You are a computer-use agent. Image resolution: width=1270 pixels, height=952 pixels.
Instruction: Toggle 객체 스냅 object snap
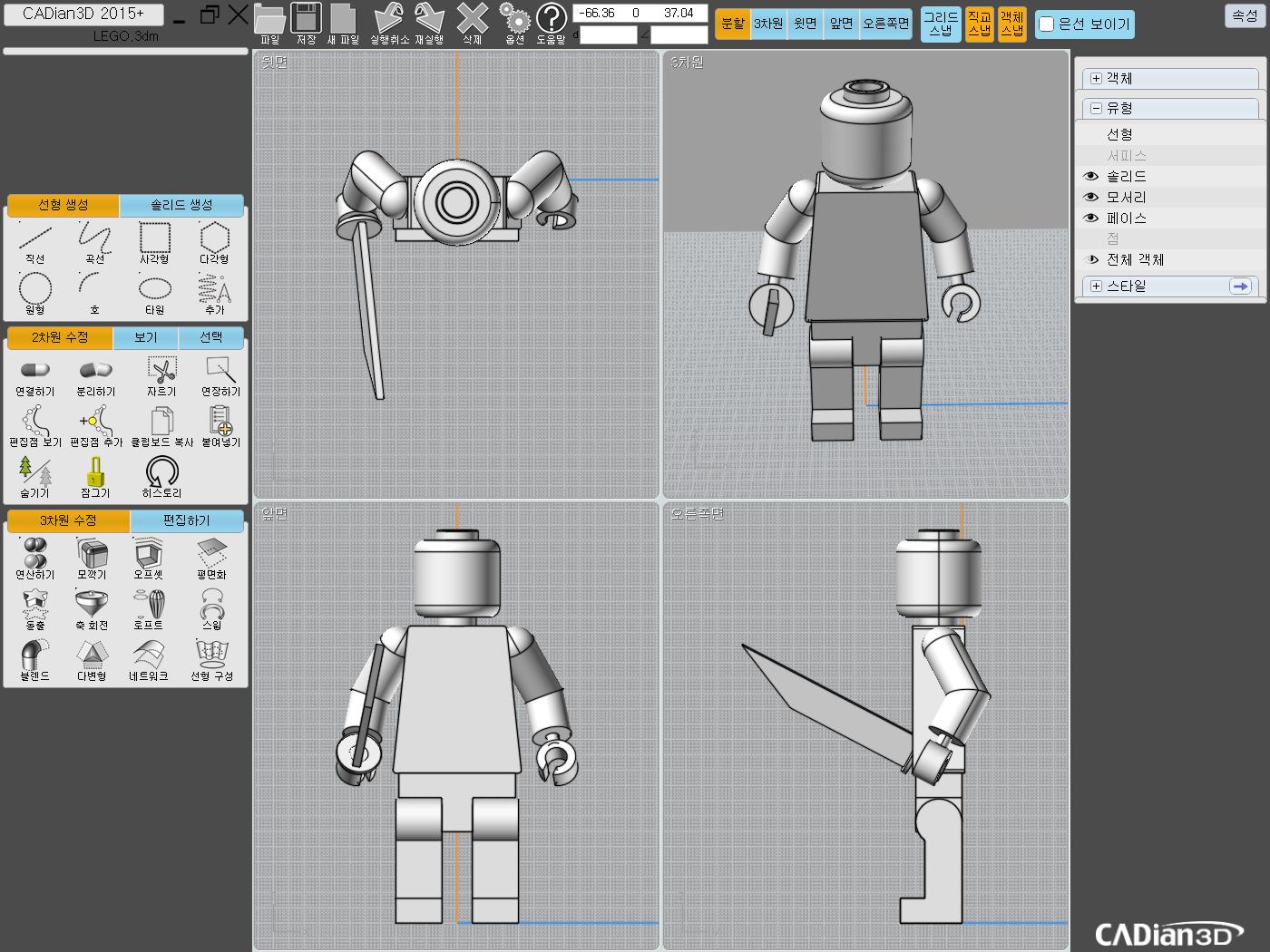1011,24
